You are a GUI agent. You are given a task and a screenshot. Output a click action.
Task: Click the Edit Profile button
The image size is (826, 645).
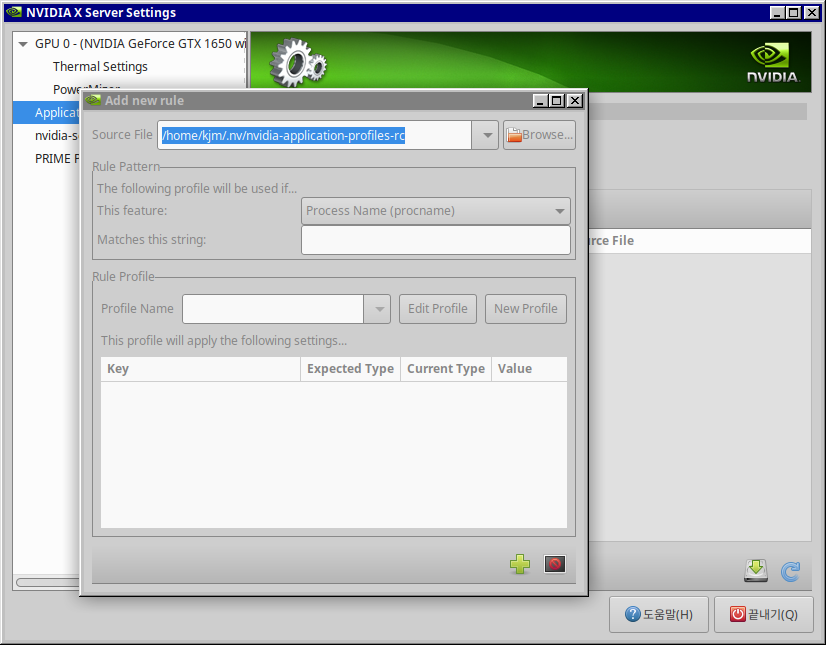[438, 309]
